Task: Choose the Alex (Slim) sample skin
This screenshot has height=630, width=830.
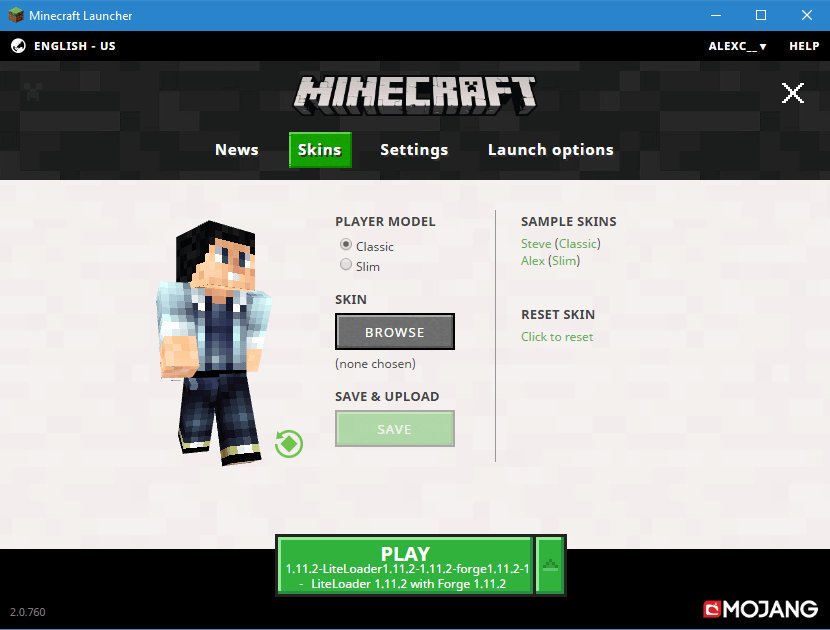Action: point(551,260)
